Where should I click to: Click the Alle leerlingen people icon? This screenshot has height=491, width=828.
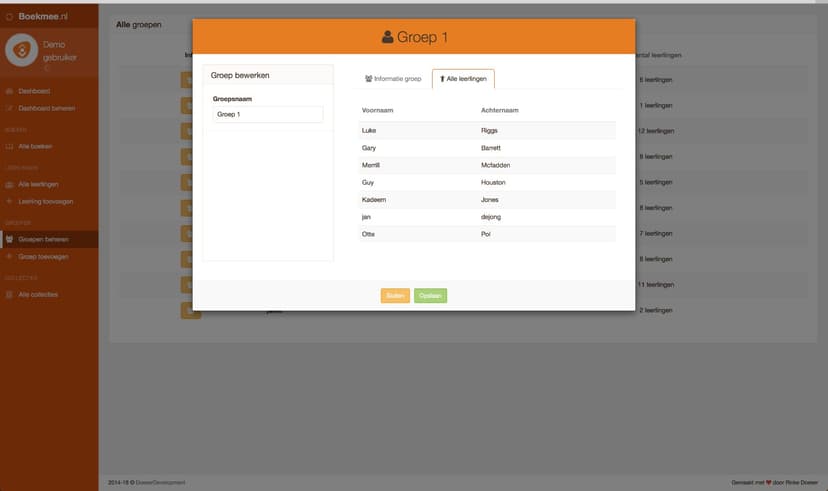coord(9,184)
